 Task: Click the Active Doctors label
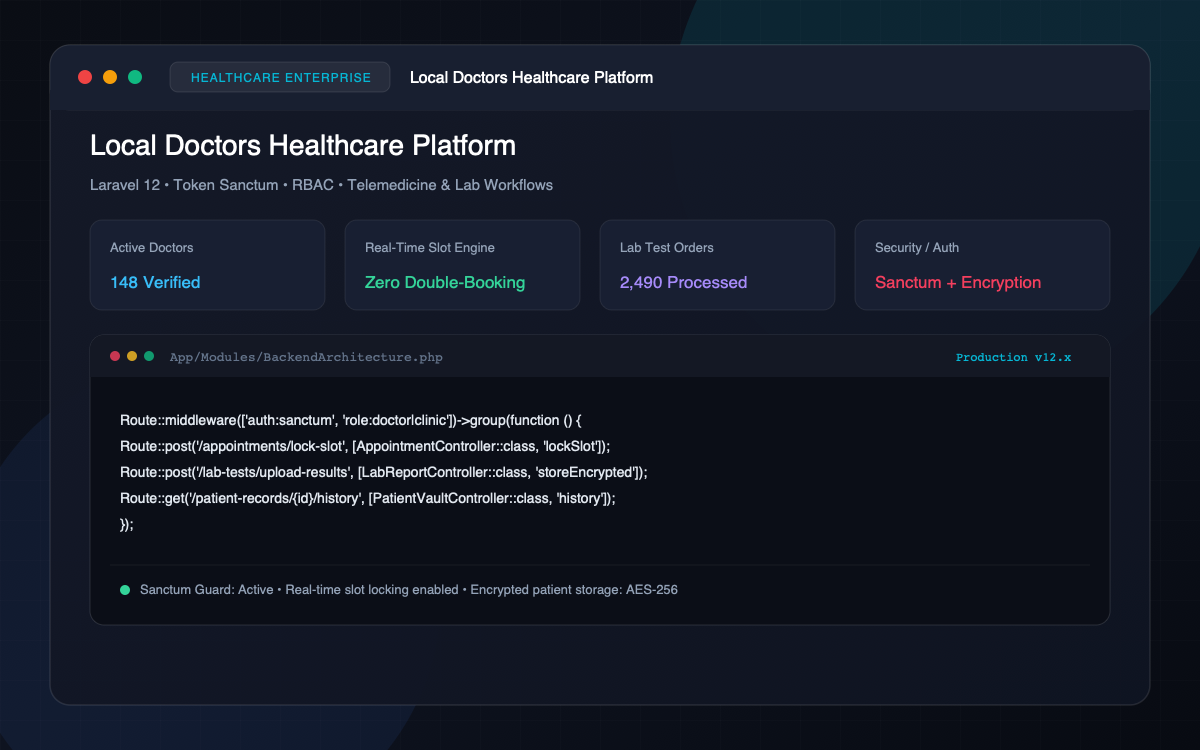(152, 247)
